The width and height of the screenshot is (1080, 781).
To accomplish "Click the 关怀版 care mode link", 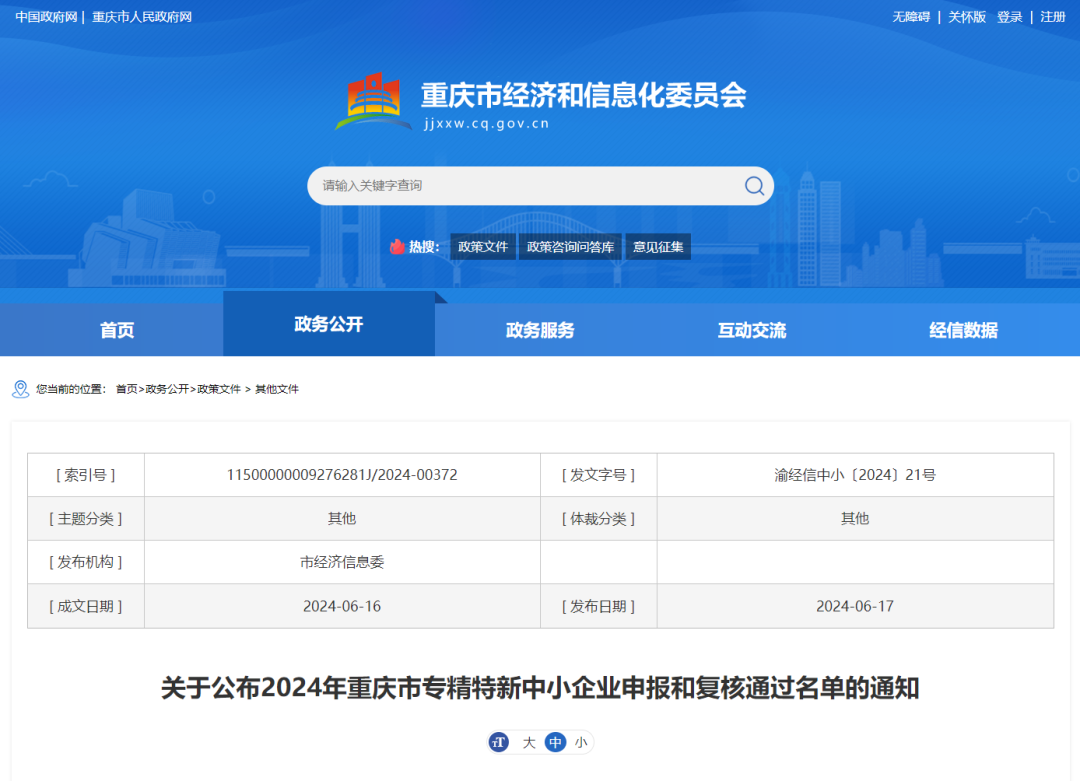I will (967, 17).
